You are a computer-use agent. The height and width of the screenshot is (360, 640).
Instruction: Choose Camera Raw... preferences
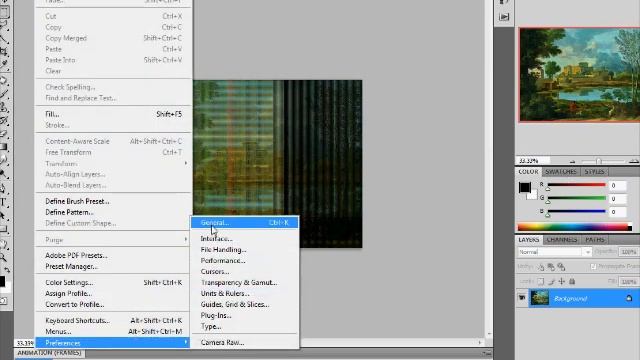coord(222,343)
